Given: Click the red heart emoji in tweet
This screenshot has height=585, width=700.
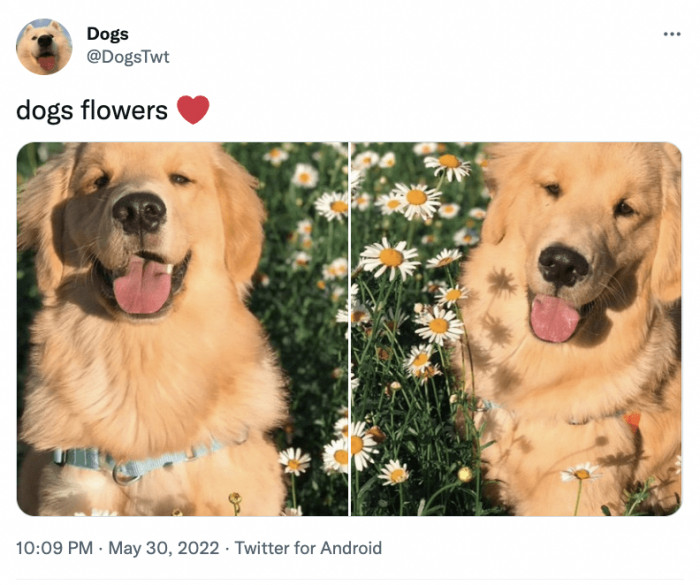Looking at the screenshot, I should pos(193,109).
